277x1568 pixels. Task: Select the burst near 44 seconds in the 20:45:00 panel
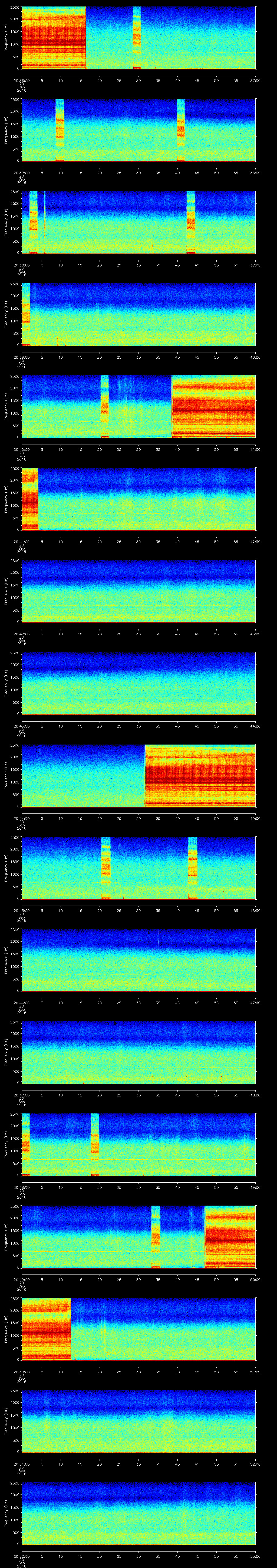pyautogui.click(x=192, y=868)
